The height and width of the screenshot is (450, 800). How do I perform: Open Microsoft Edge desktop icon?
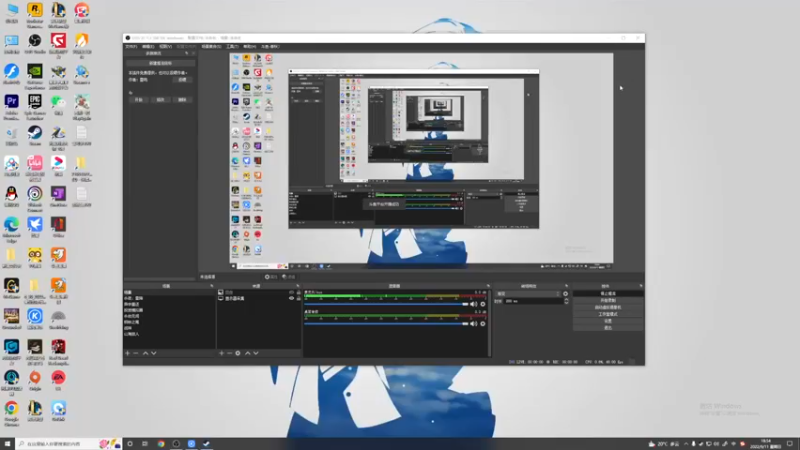coord(11,229)
